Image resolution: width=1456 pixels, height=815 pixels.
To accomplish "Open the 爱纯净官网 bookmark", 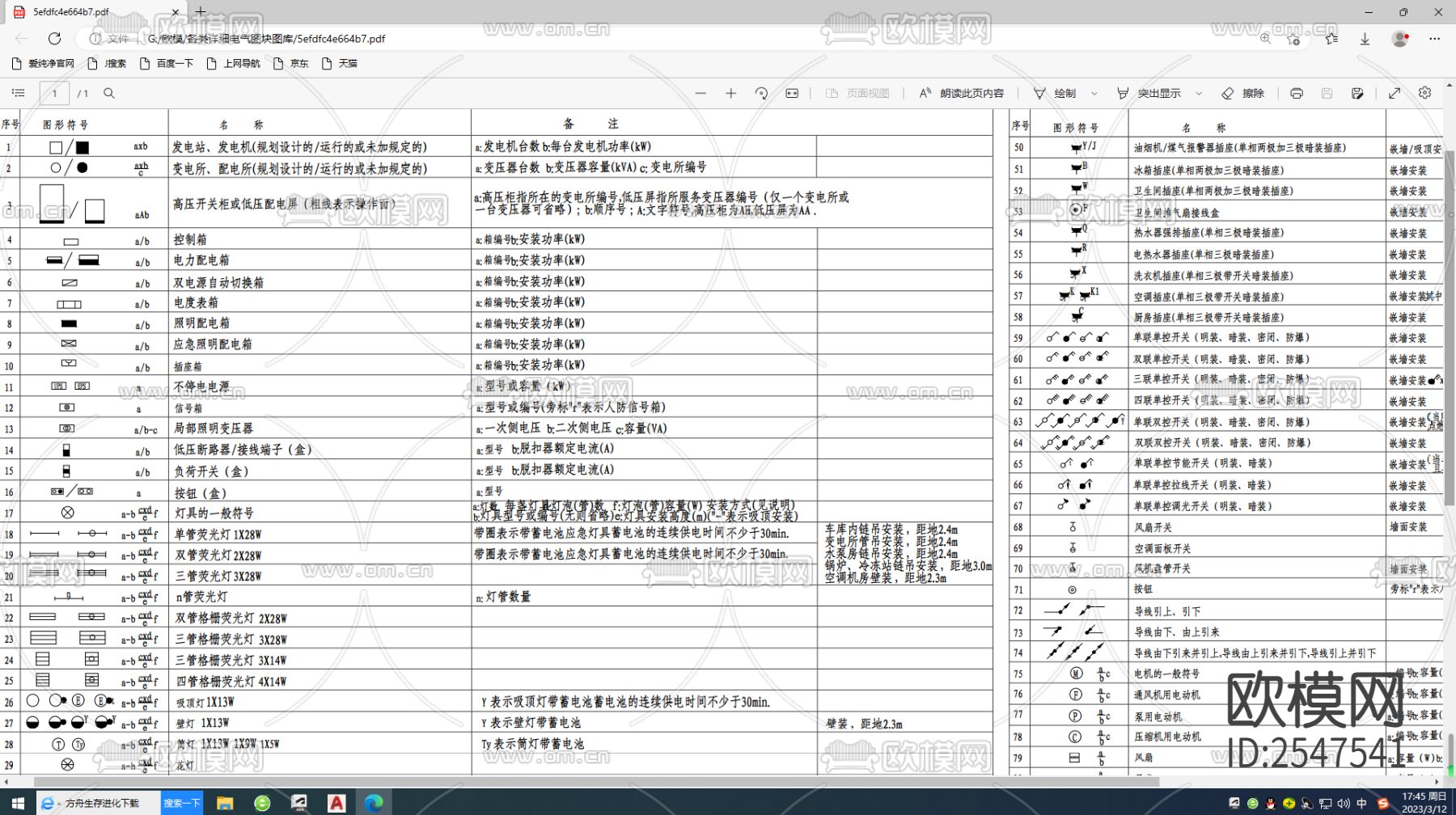I will (x=43, y=63).
